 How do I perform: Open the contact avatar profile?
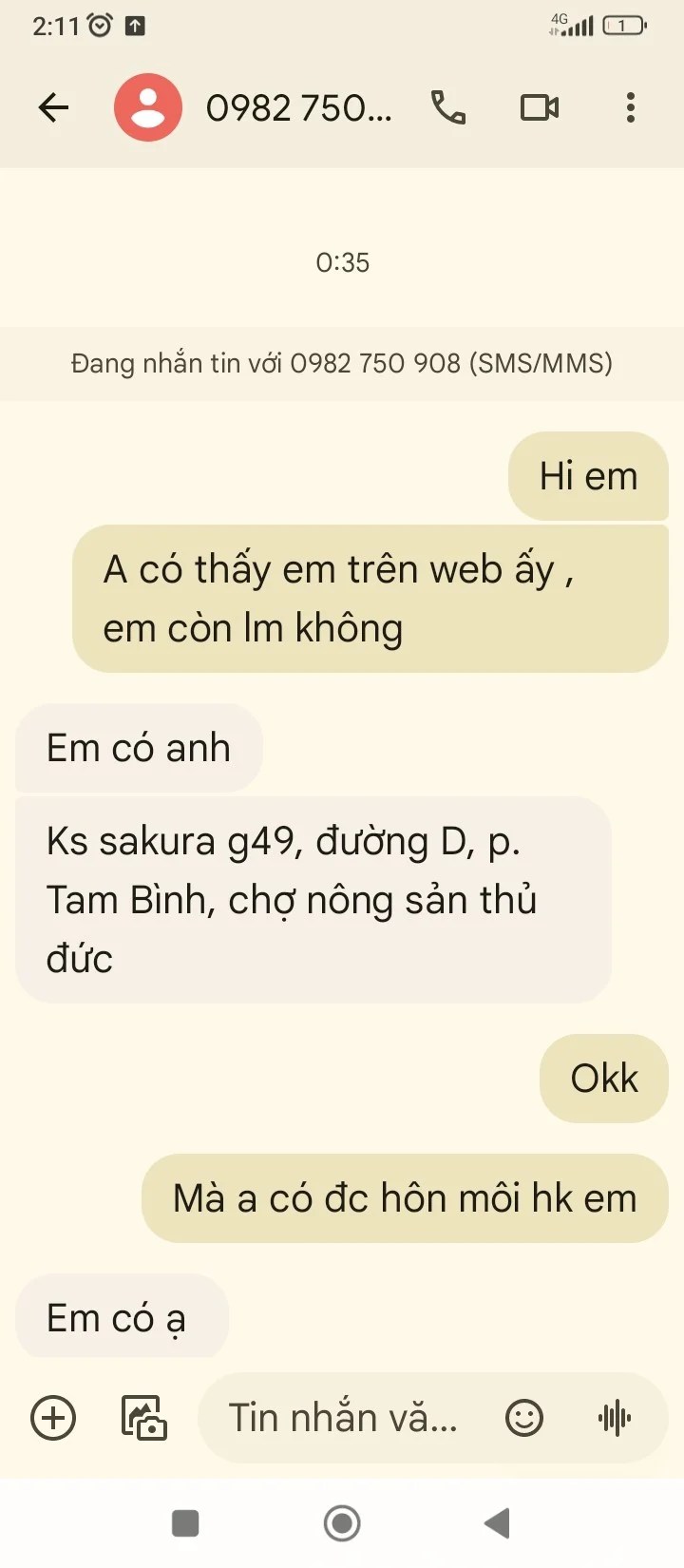pyautogui.click(x=148, y=107)
